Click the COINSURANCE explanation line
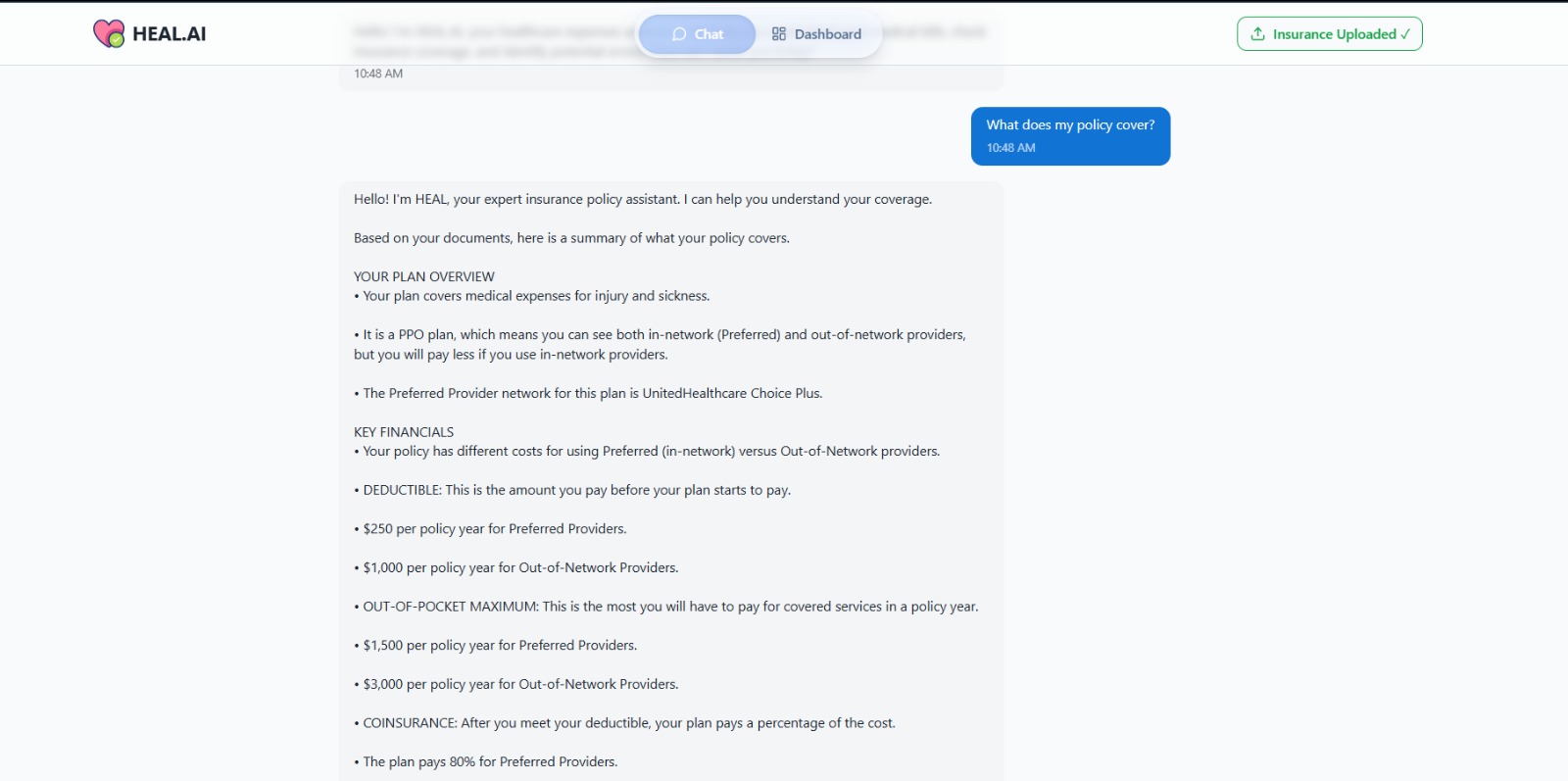The image size is (1568, 781). [x=624, y=723]
